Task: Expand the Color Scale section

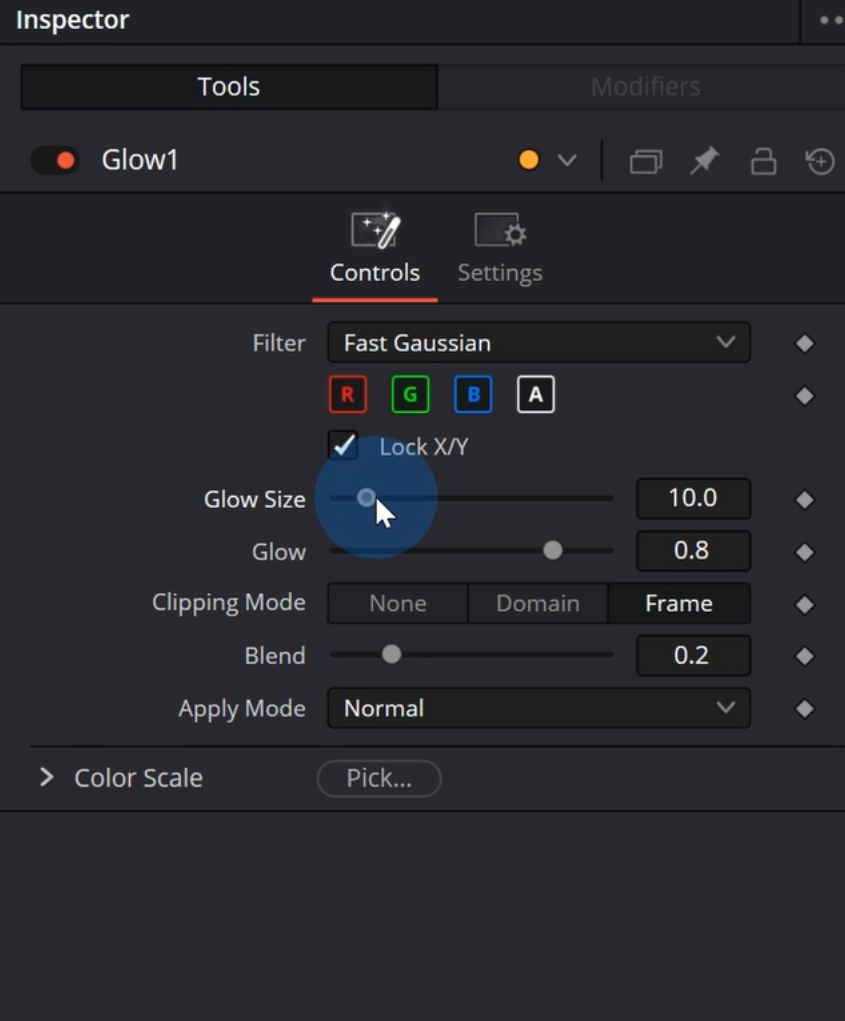Action: pyautogui.click(x=46, y=777)
